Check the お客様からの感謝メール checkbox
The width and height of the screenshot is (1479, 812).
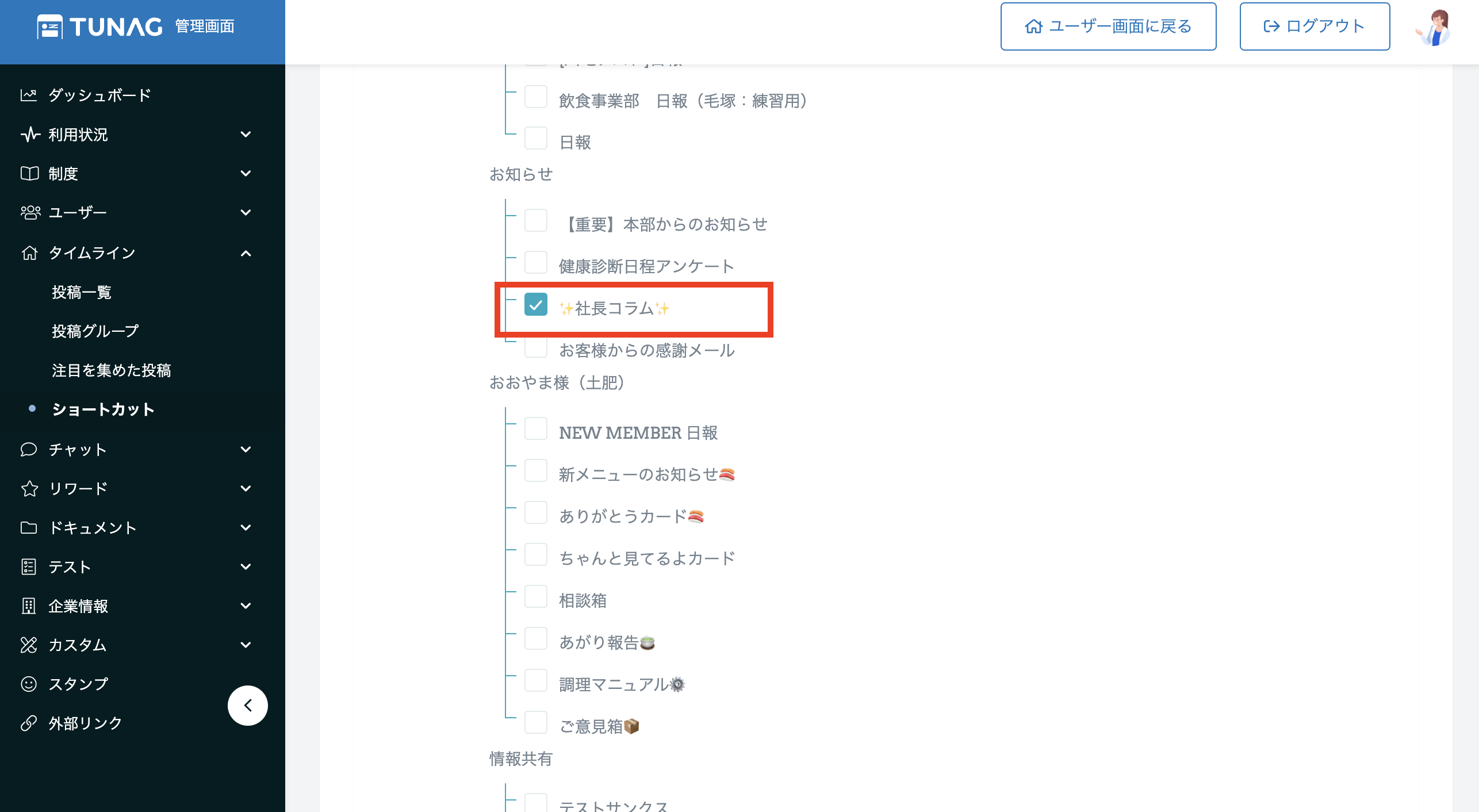coord(536,347)
